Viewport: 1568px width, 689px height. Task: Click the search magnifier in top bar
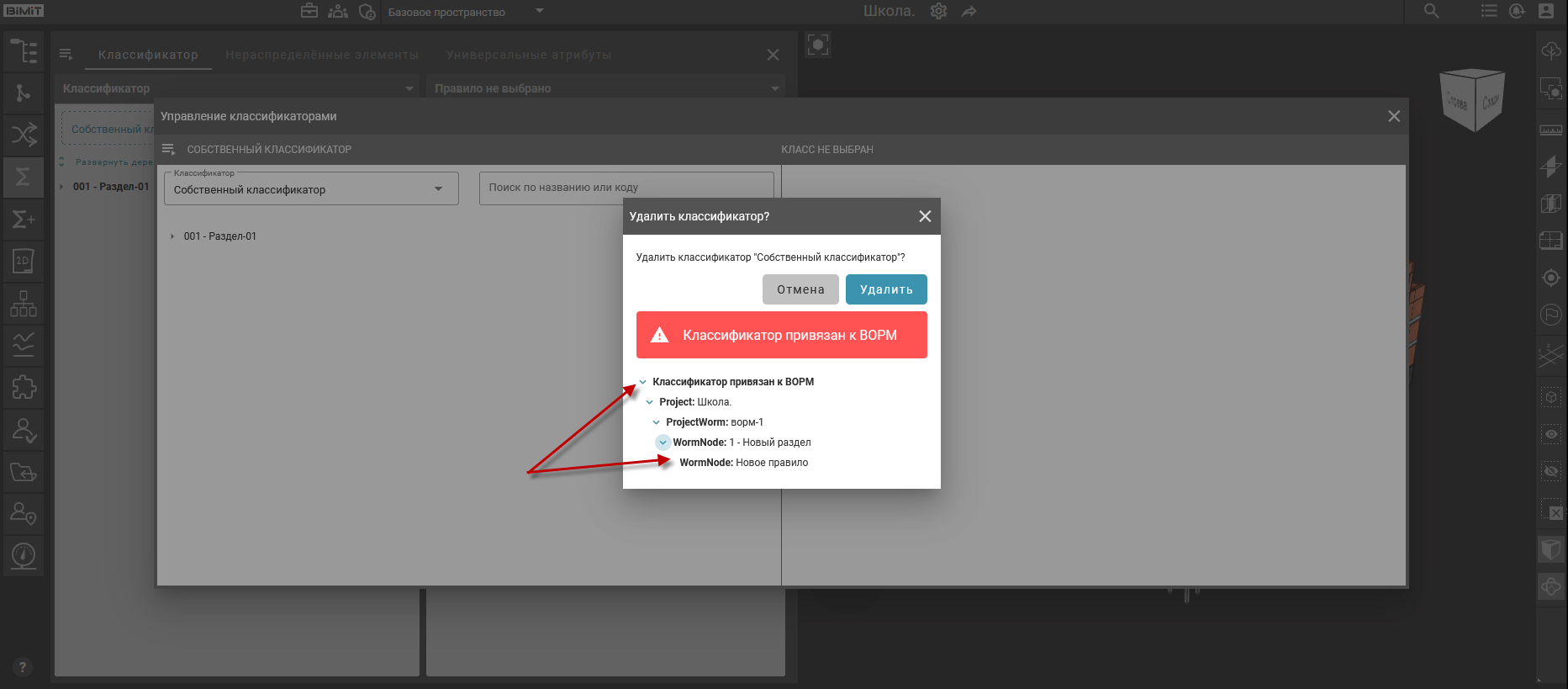point(1431,12)
